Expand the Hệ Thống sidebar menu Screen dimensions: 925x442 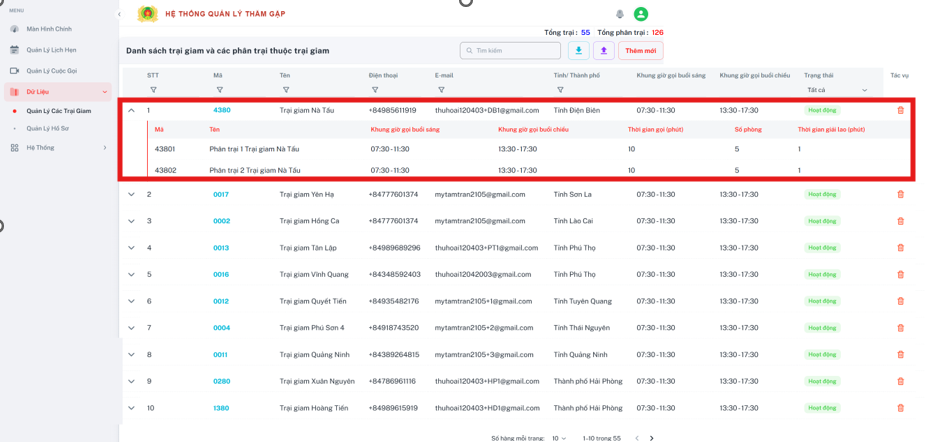pyautogui.click(x=58, y=148)
